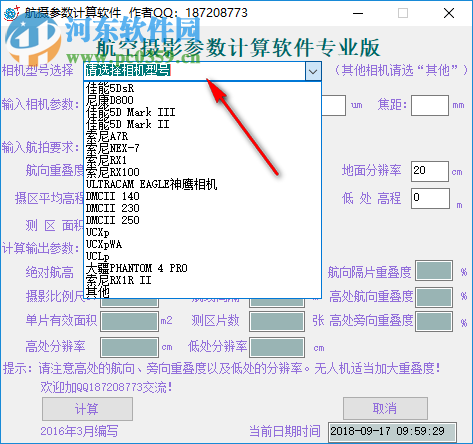Click the 低处分辨率 output box
The width and height of the screenshot is (473, 444).
pyautogui.click(x=277, y=347)
